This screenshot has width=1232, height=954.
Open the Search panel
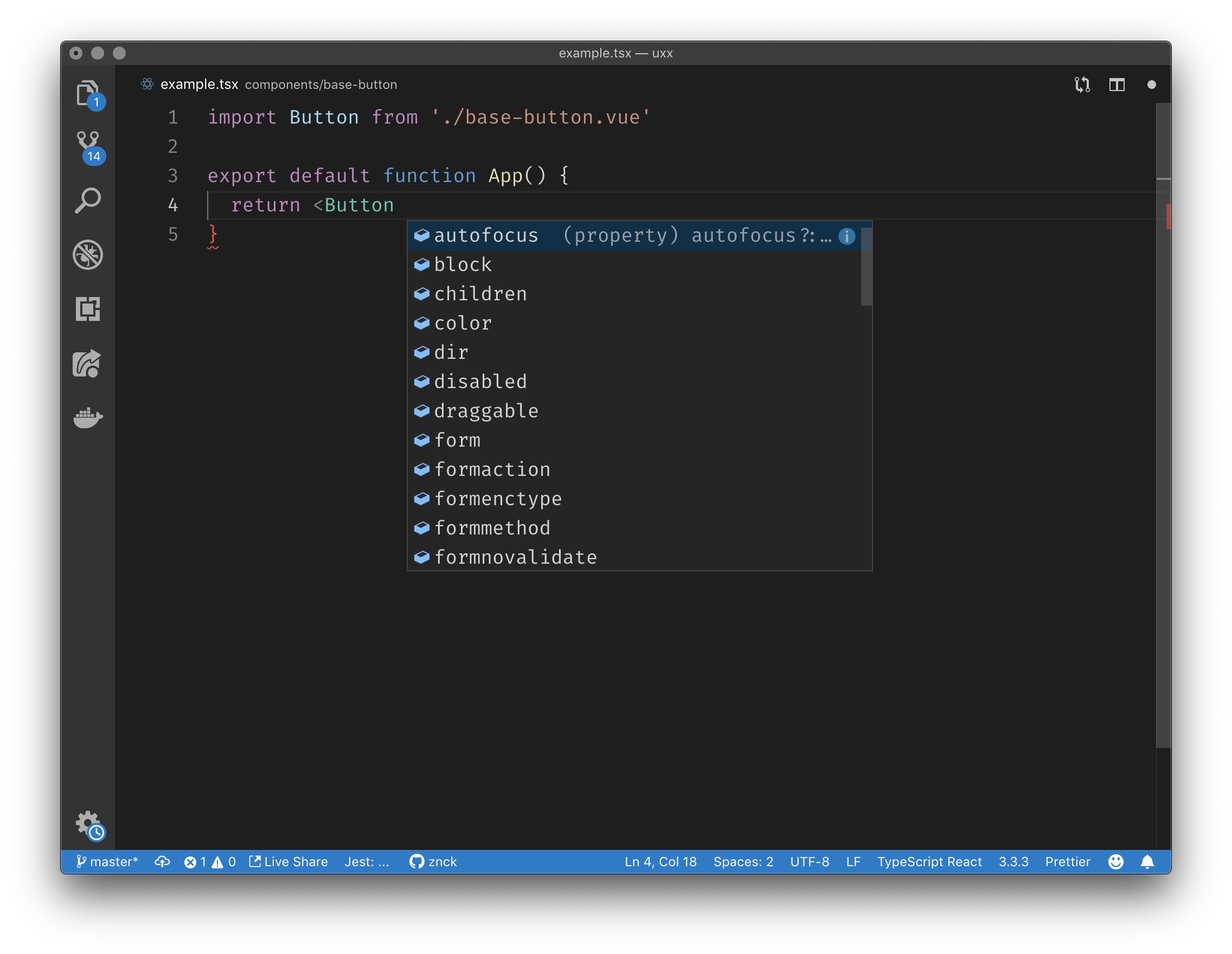tap(88, 200)
